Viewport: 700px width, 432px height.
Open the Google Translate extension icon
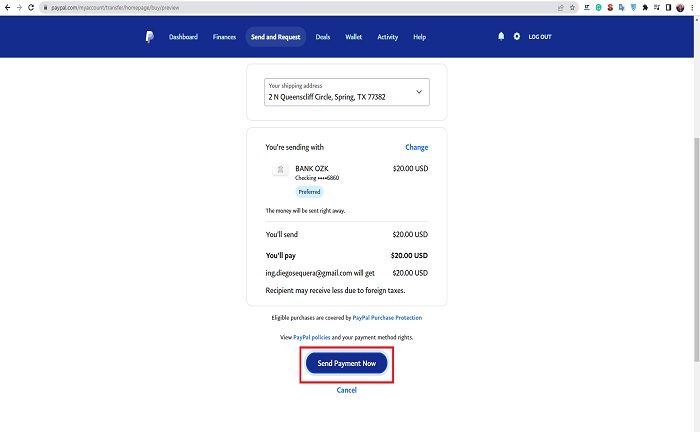(x=621, y=7)
